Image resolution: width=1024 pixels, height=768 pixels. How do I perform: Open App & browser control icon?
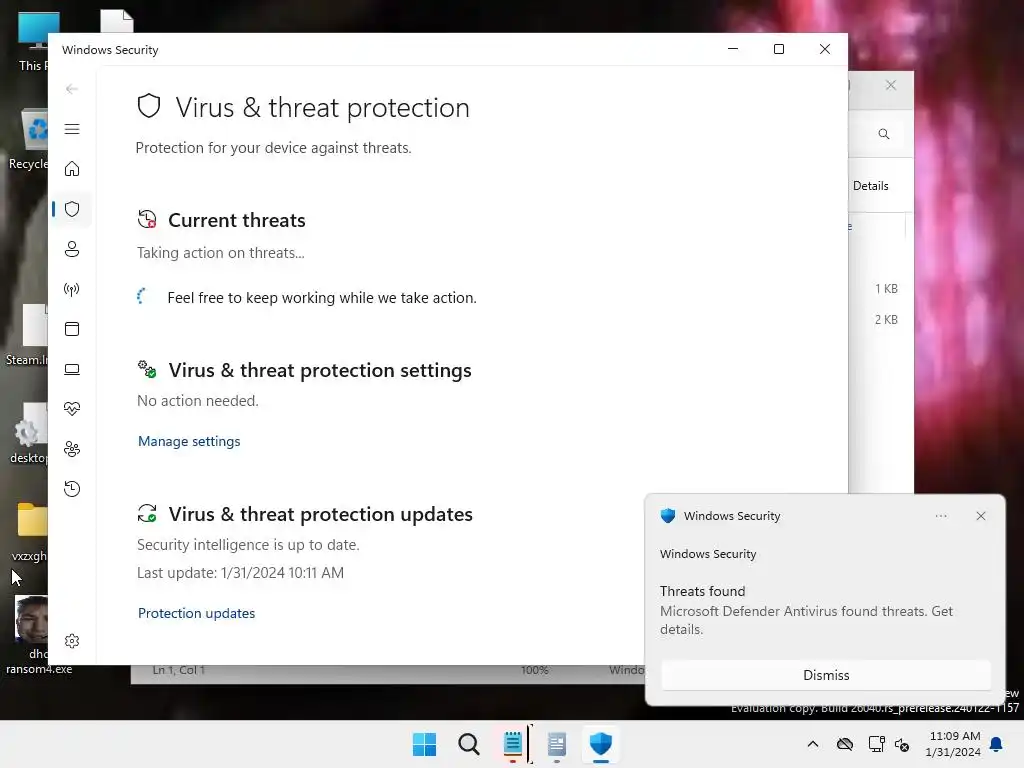[x=72, y=329]
